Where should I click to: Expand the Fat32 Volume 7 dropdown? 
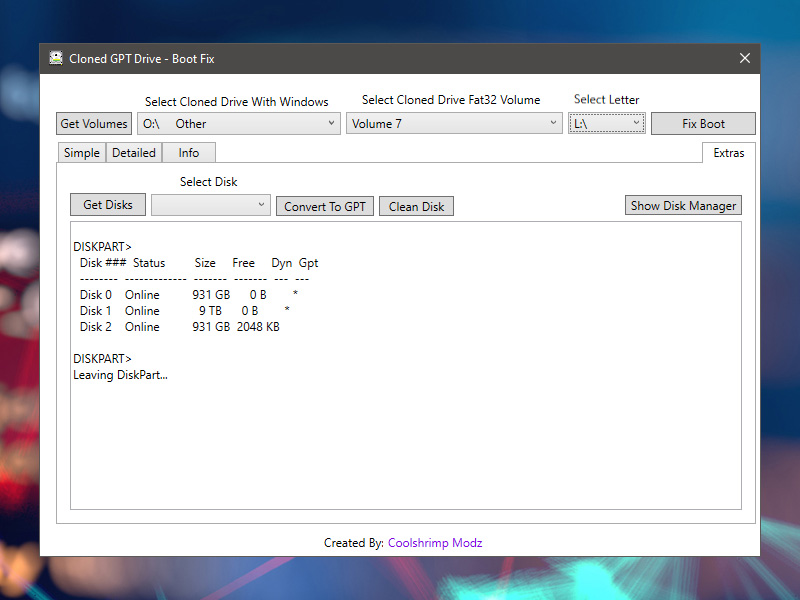[x=454, y=124]
